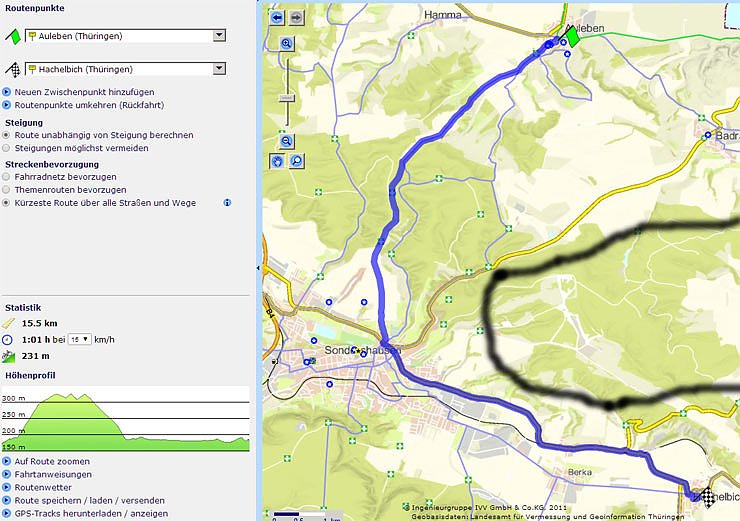Screen dimensions: 740x521
Task: Click the map back arrow button
Action: pos(278,17)
